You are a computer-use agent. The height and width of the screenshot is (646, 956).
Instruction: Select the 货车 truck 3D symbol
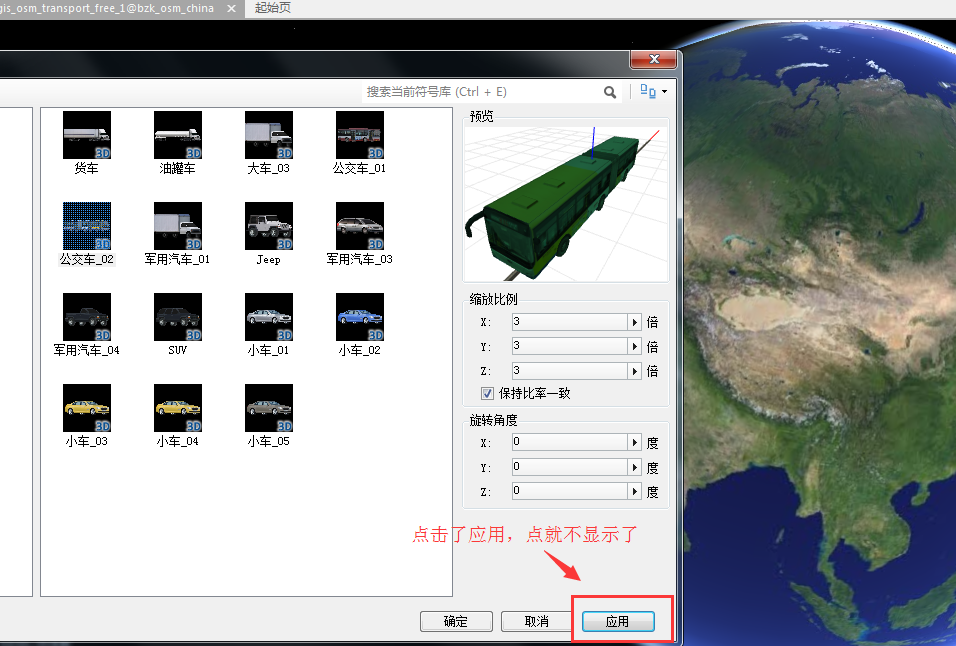click(87, 135)
